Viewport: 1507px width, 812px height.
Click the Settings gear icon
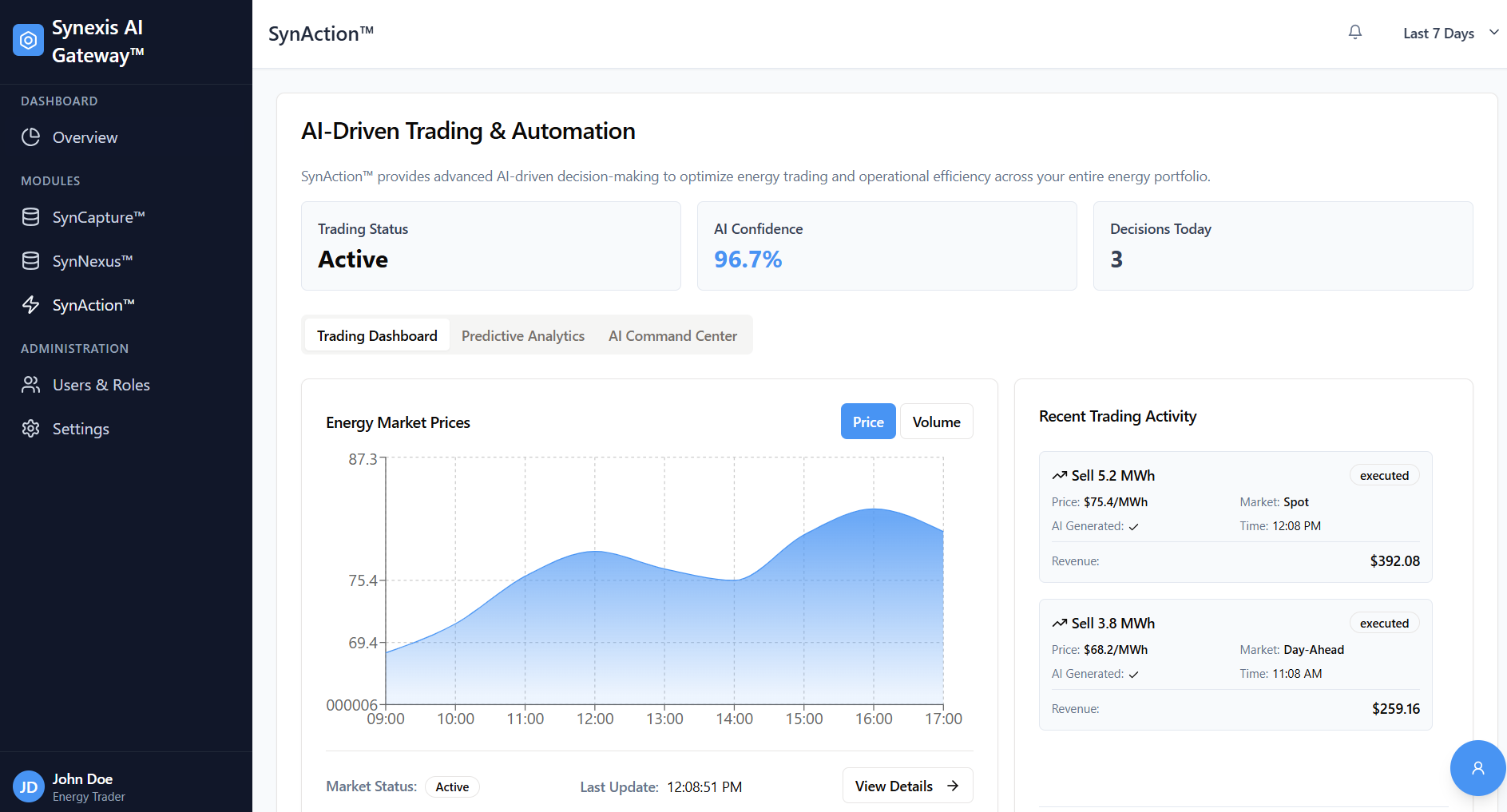click(x=31, y=429)
